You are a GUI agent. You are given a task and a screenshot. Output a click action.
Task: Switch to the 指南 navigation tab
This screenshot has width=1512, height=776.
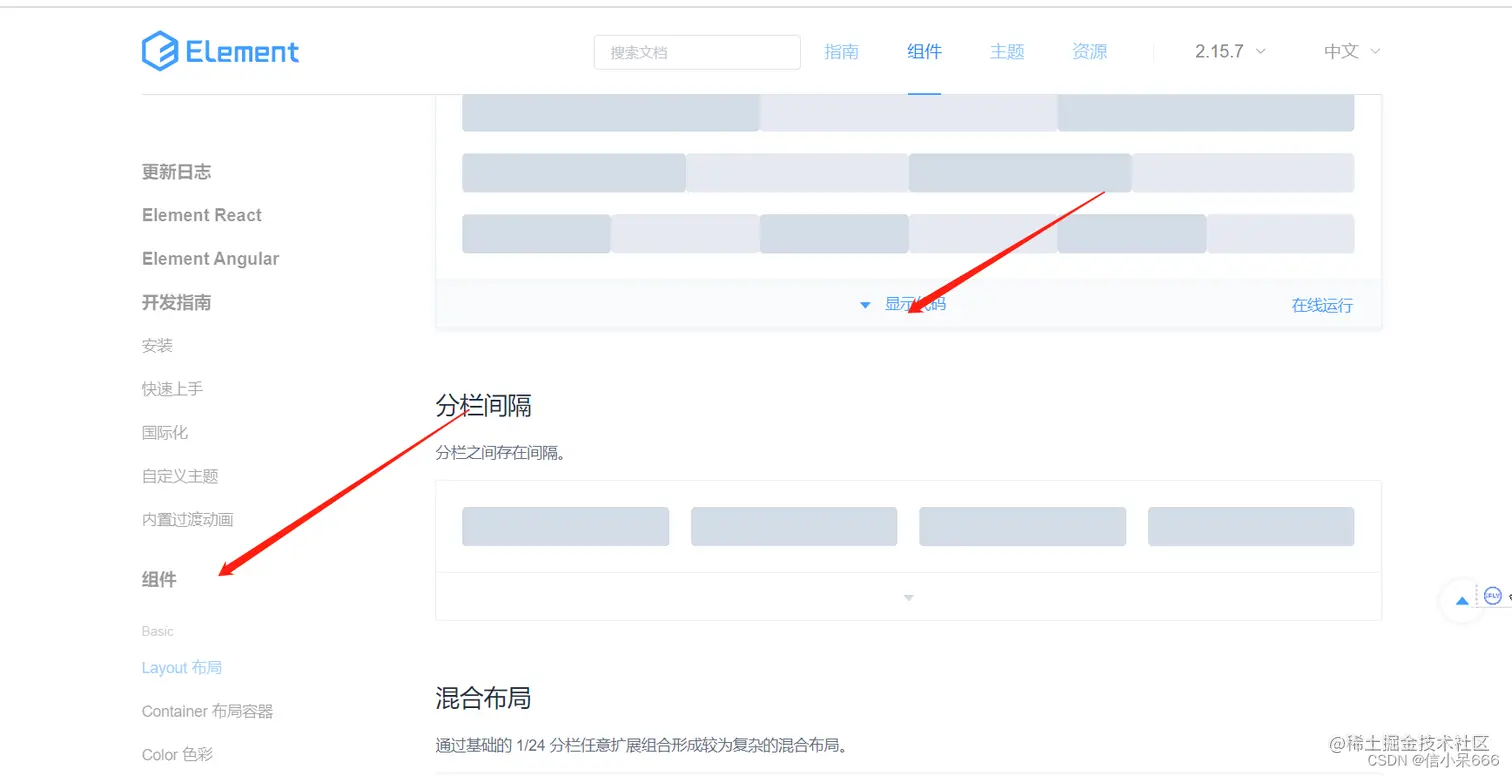[842, 51]
